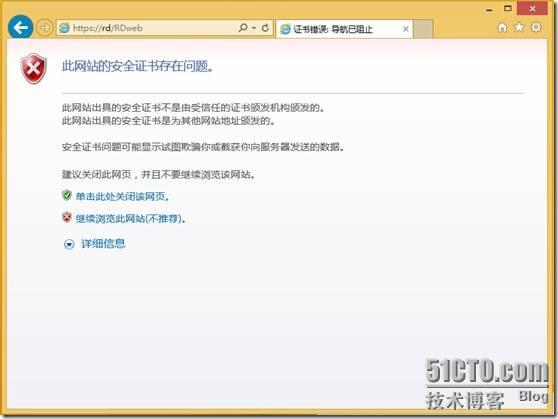The height and width of the screenshot is (419, 558).
Task: Close the 证书错误 tab
Action: (x=405, y=29)
